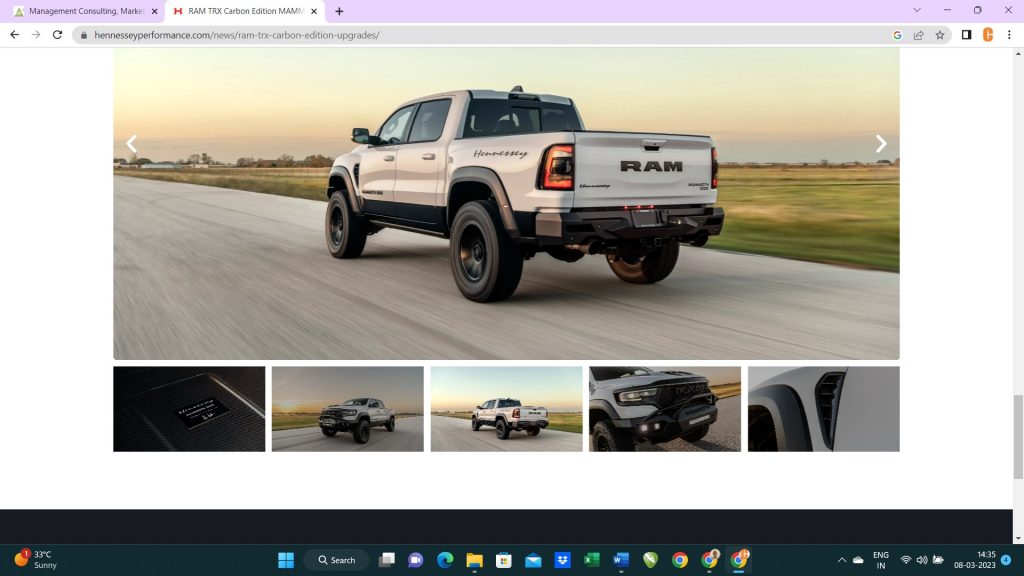This screenshot has height=576, width=1024.
Task: Select the RAM TRX Carbon Edition tab
Action: [x=246, y=11]
